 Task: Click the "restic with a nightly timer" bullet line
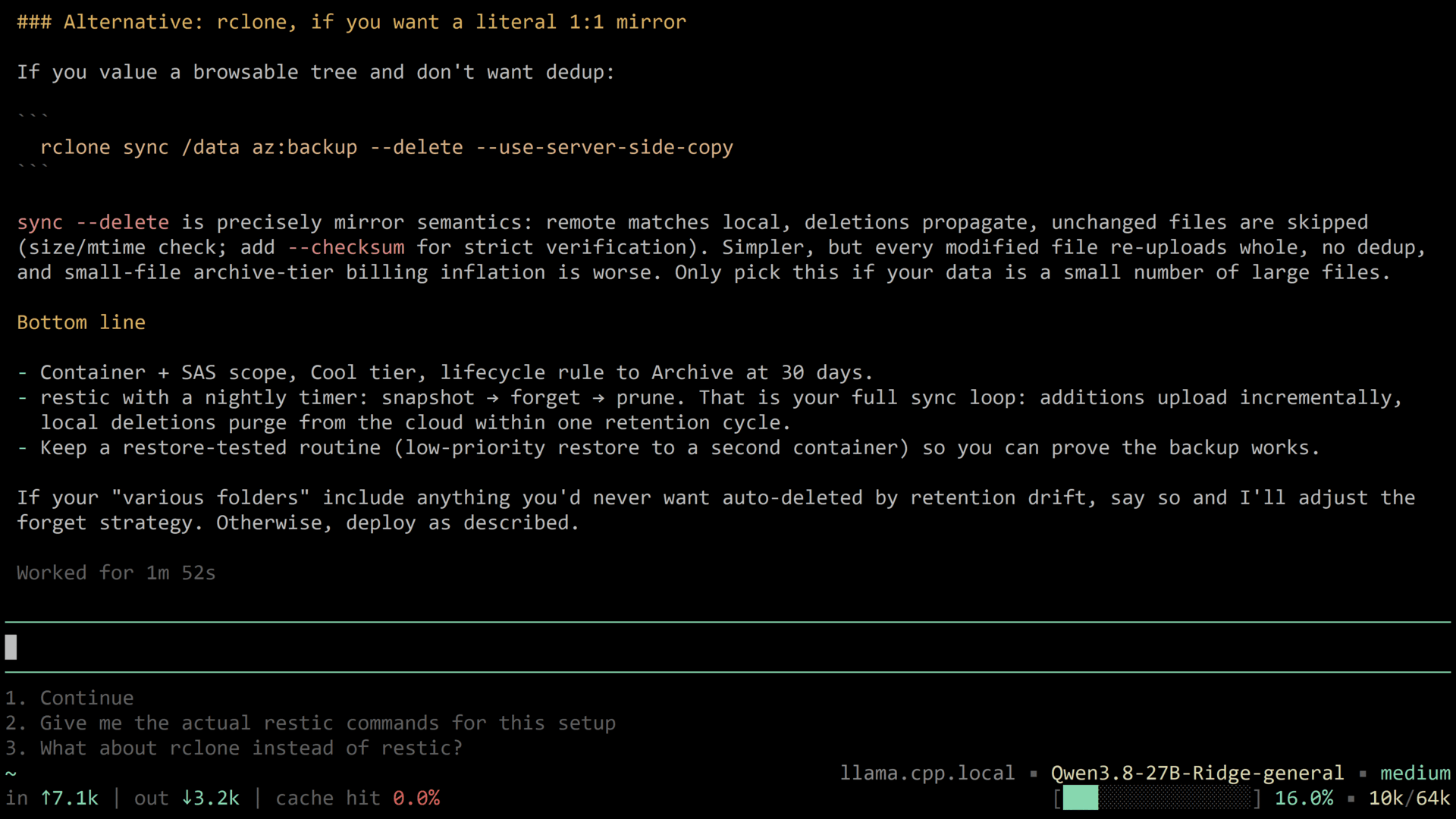pyautogui.click(x=710, y=397)
